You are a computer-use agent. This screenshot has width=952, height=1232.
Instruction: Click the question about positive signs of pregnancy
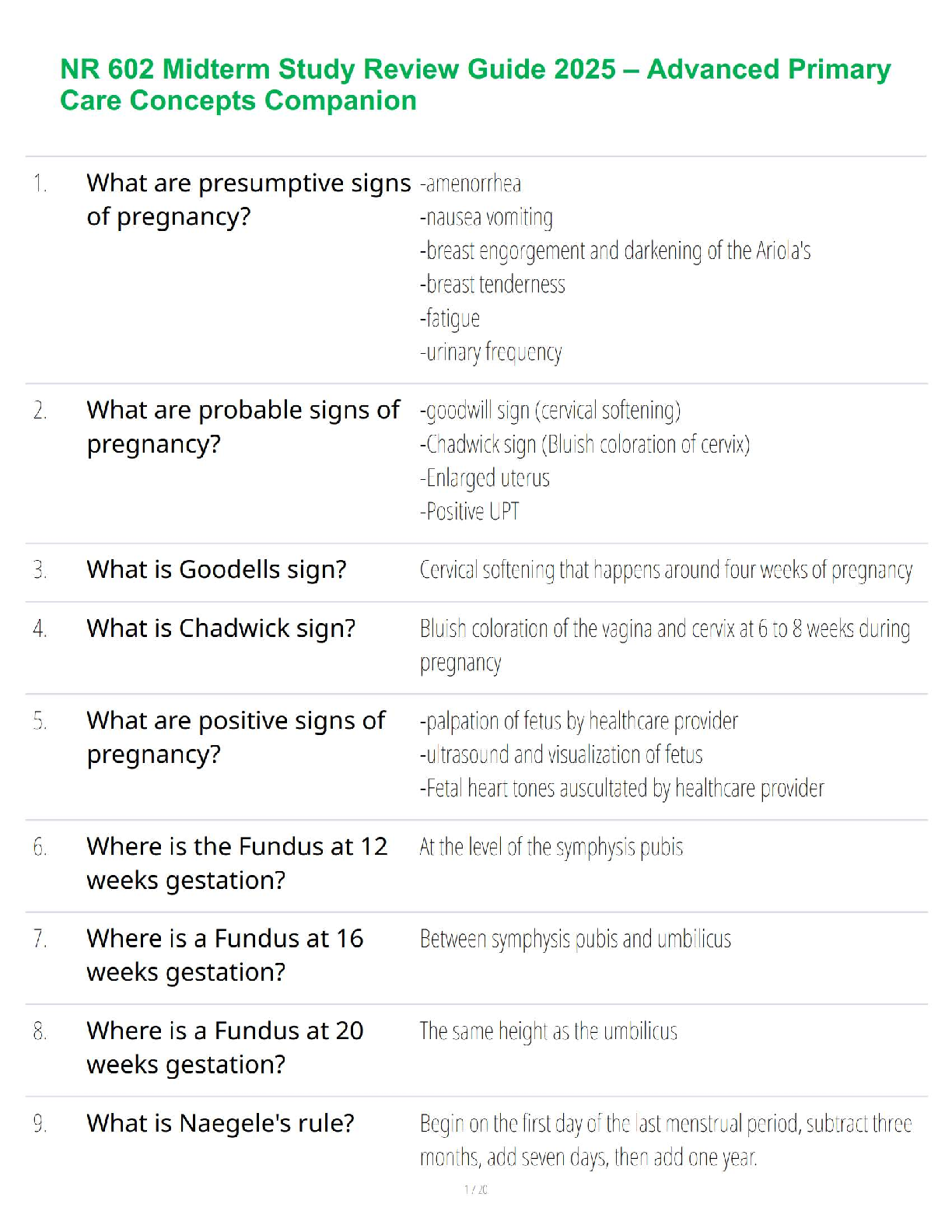pyautogui.click(x=236, y=737)
